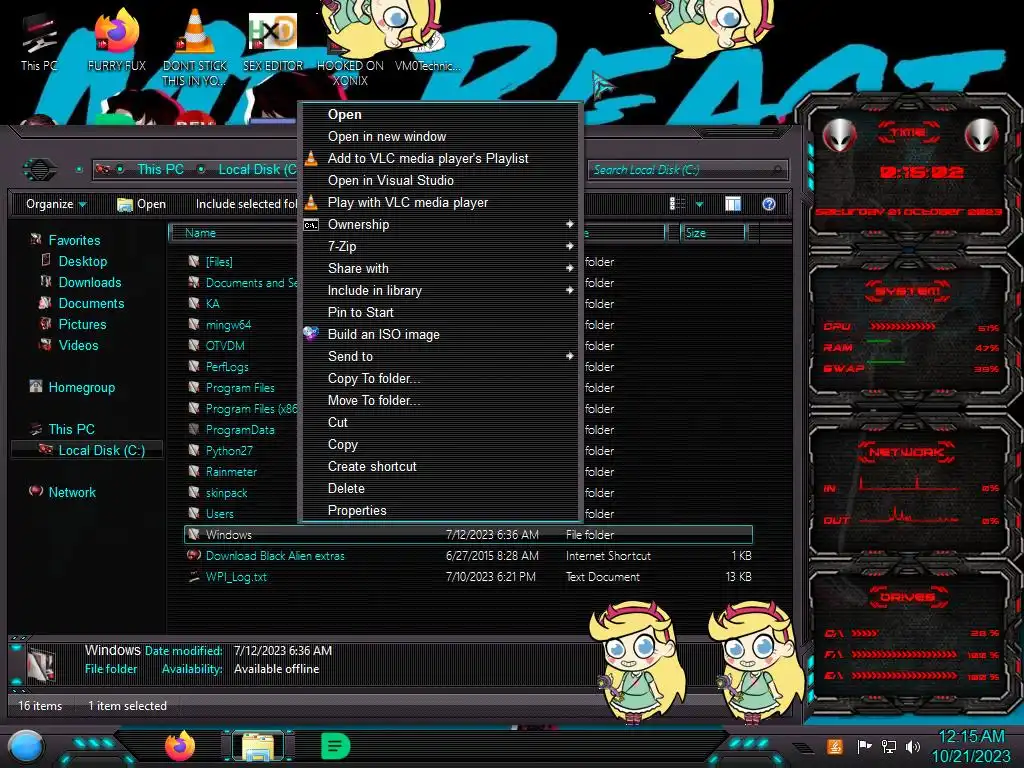Open the Organize dropdown
The image size is (1024, 768).
click(56, 204)
